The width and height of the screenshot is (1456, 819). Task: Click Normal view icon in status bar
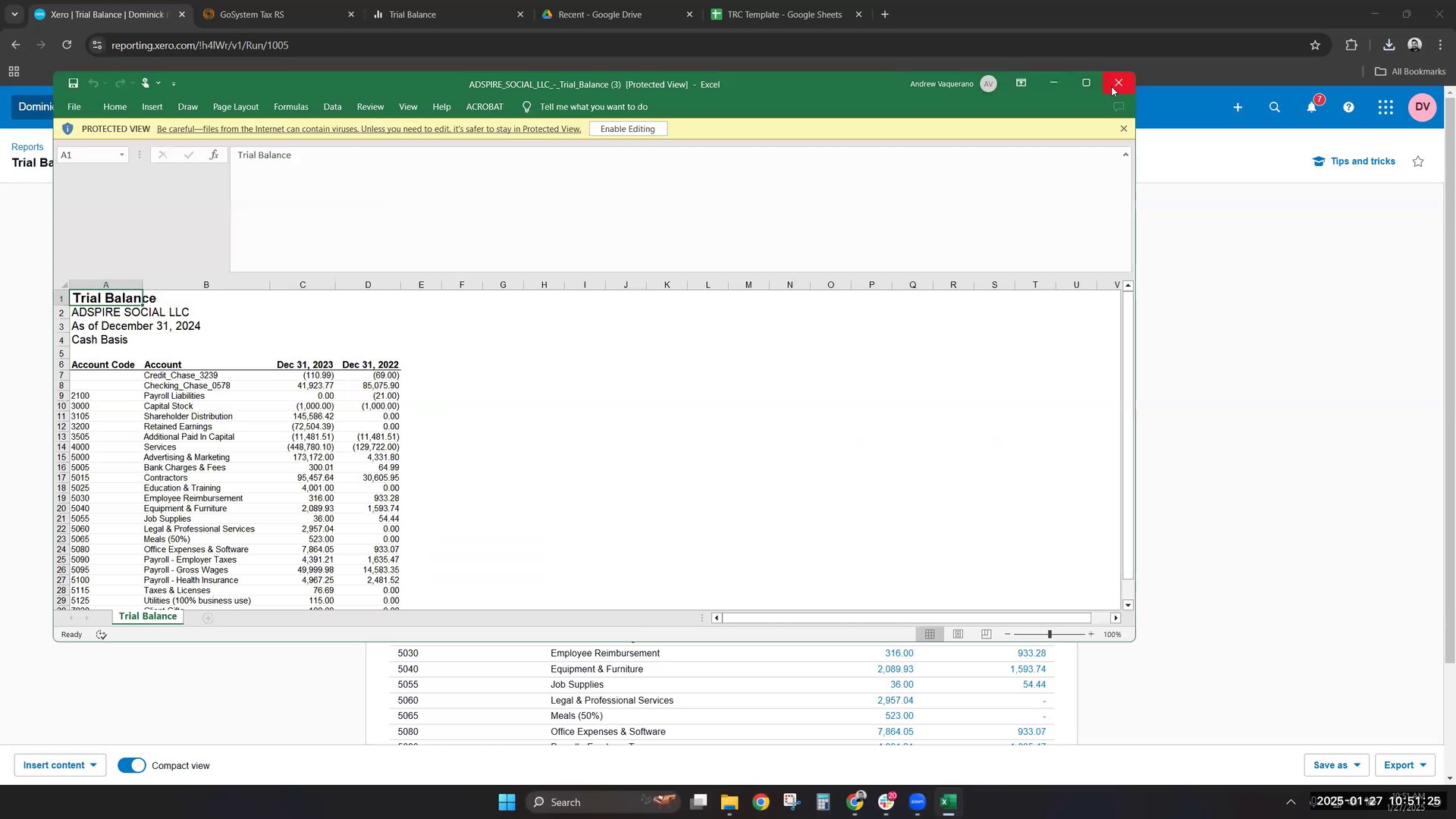coord(930,634)
